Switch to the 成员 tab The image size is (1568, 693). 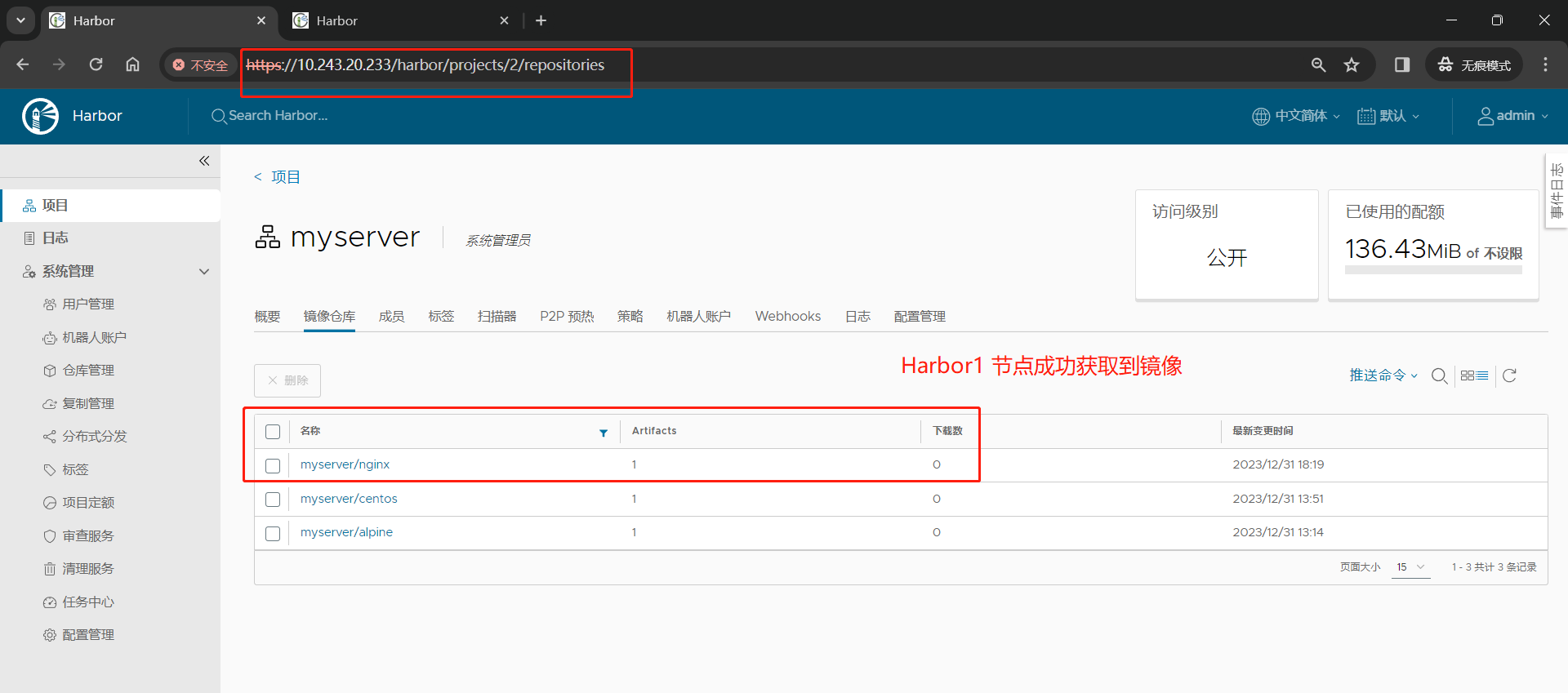[392, 317]
